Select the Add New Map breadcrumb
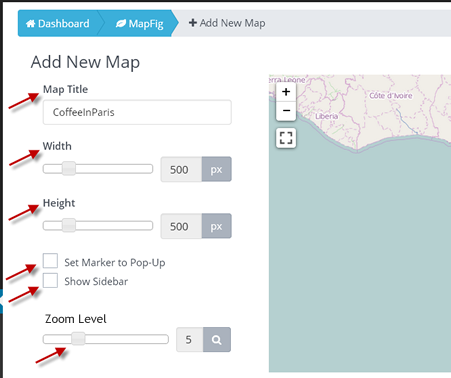Image resolution: width=451 pixels, height=378 pixels. click(x=227, y=23)
